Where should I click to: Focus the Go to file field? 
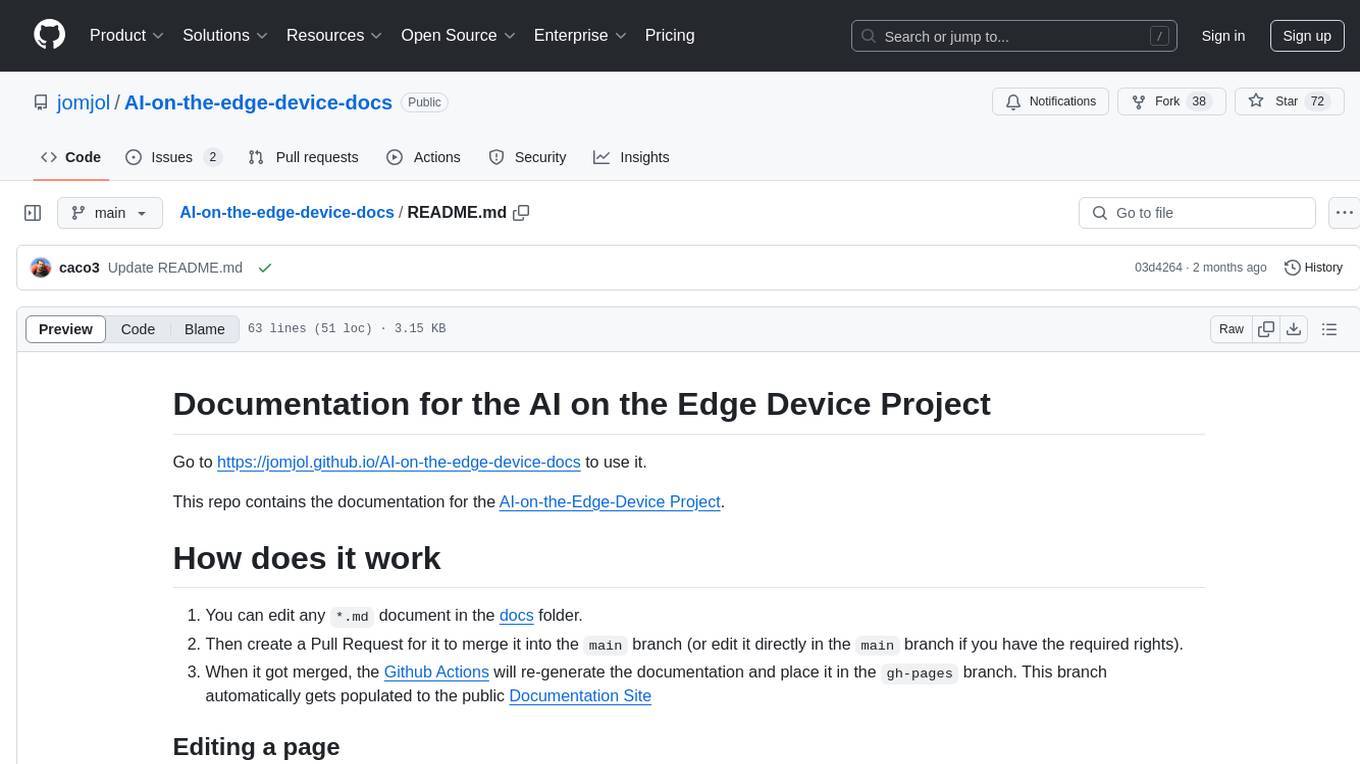(x=1197, y=213)
